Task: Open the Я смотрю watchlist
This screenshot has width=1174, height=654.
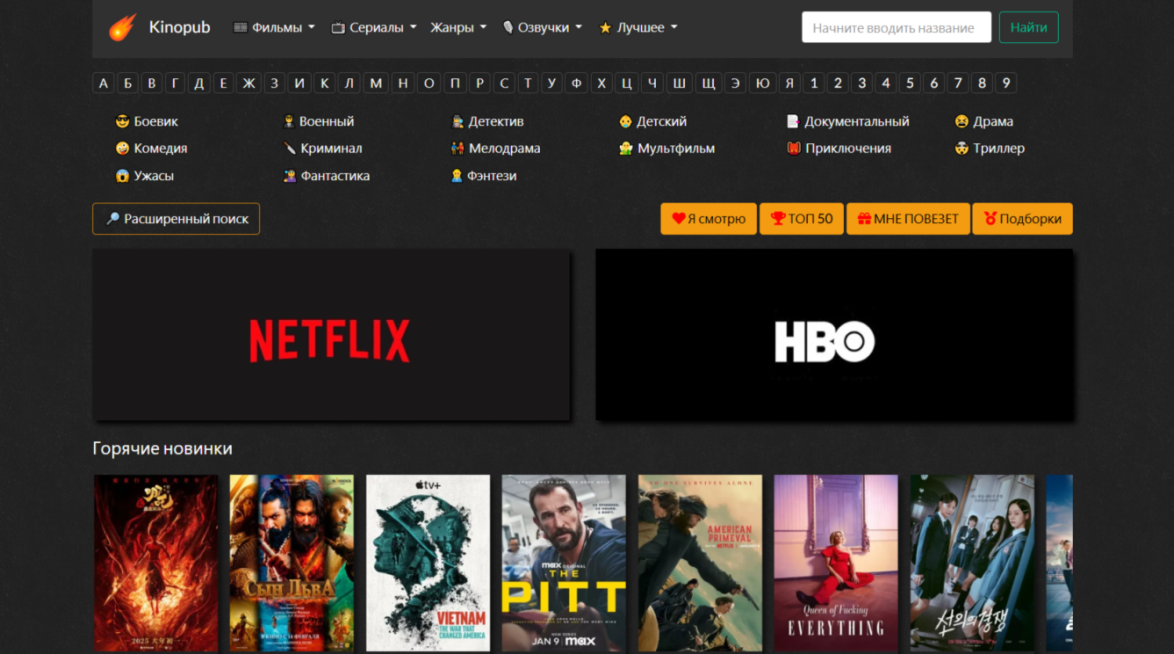Action: coord(708,219)
